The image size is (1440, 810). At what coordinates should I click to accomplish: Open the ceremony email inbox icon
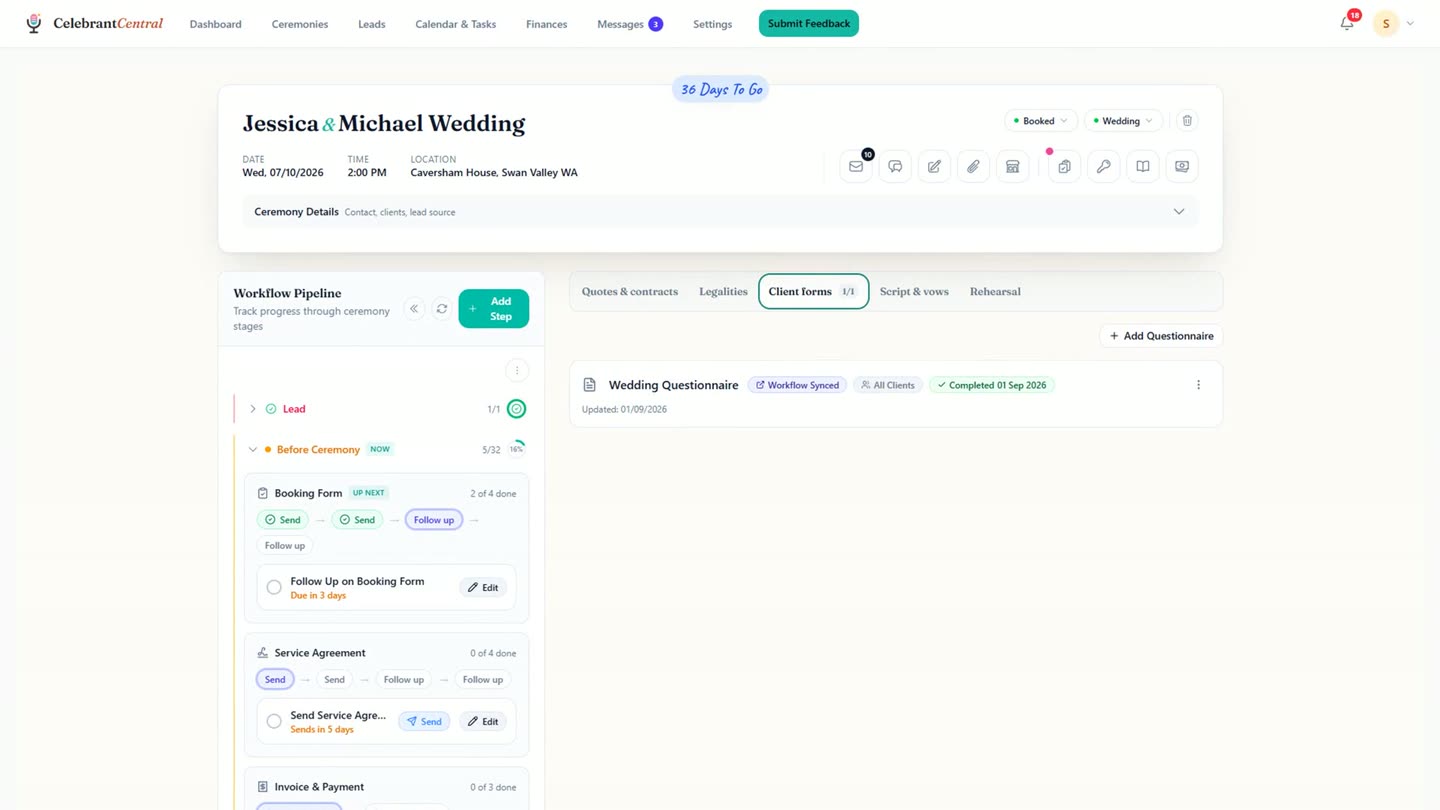point(856,167)
